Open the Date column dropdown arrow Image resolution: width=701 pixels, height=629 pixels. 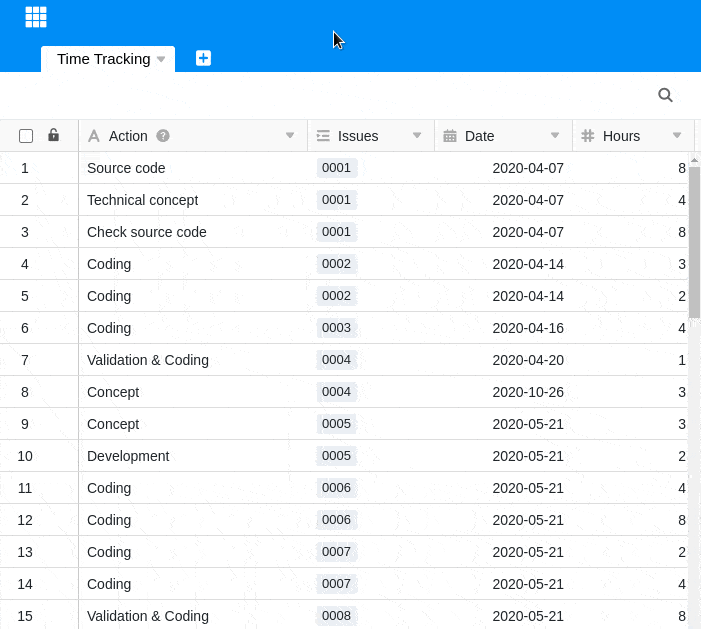[555, 136]
